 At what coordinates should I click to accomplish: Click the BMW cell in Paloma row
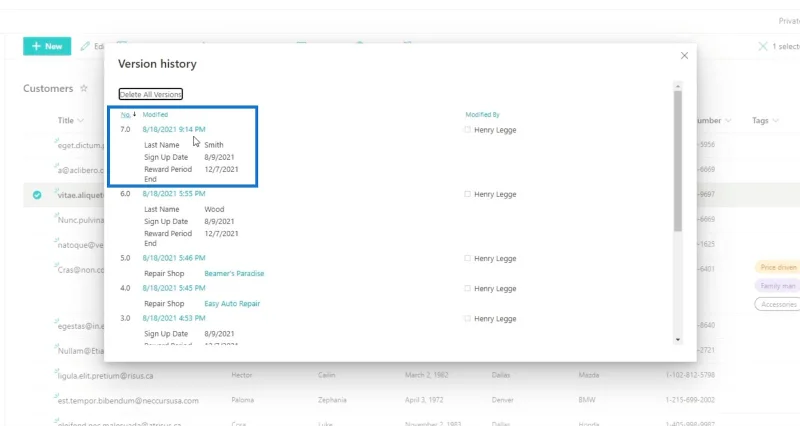click(587, 400)
